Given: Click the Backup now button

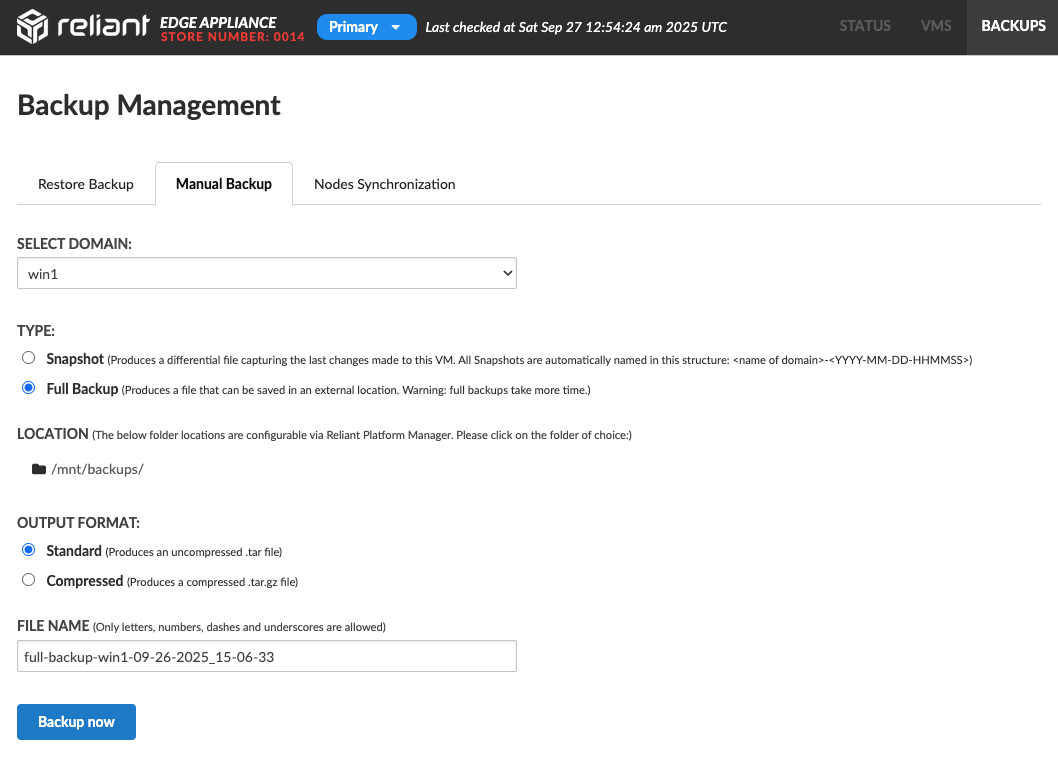Looking at the screenshot, I should tap(76, 722).
